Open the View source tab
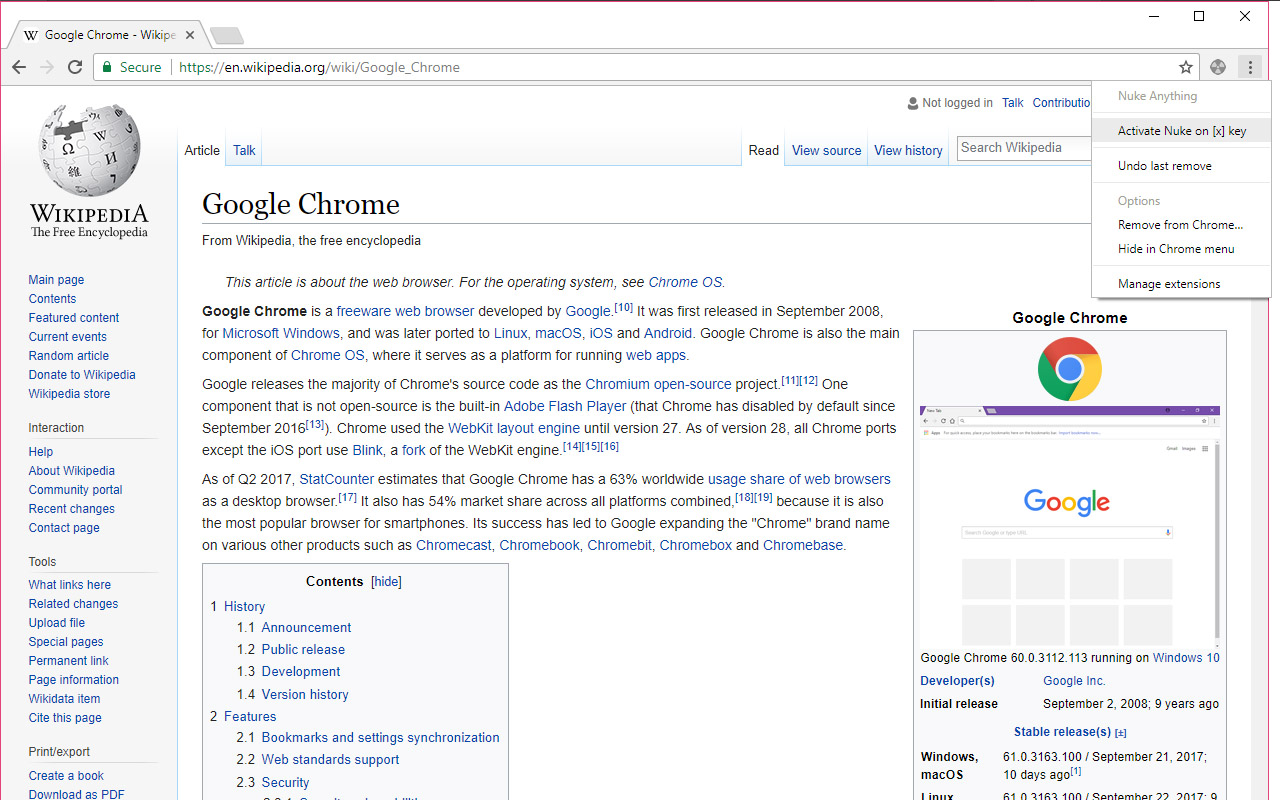 (826, 150)
